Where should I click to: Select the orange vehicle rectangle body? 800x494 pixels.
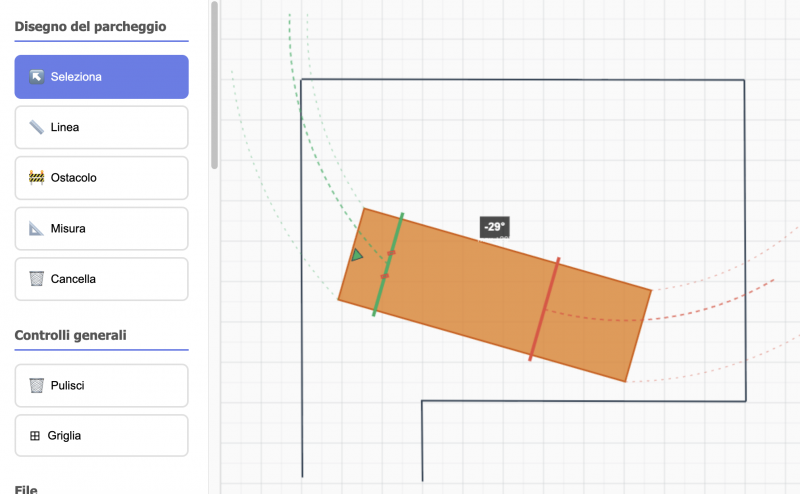coord(470,300)
